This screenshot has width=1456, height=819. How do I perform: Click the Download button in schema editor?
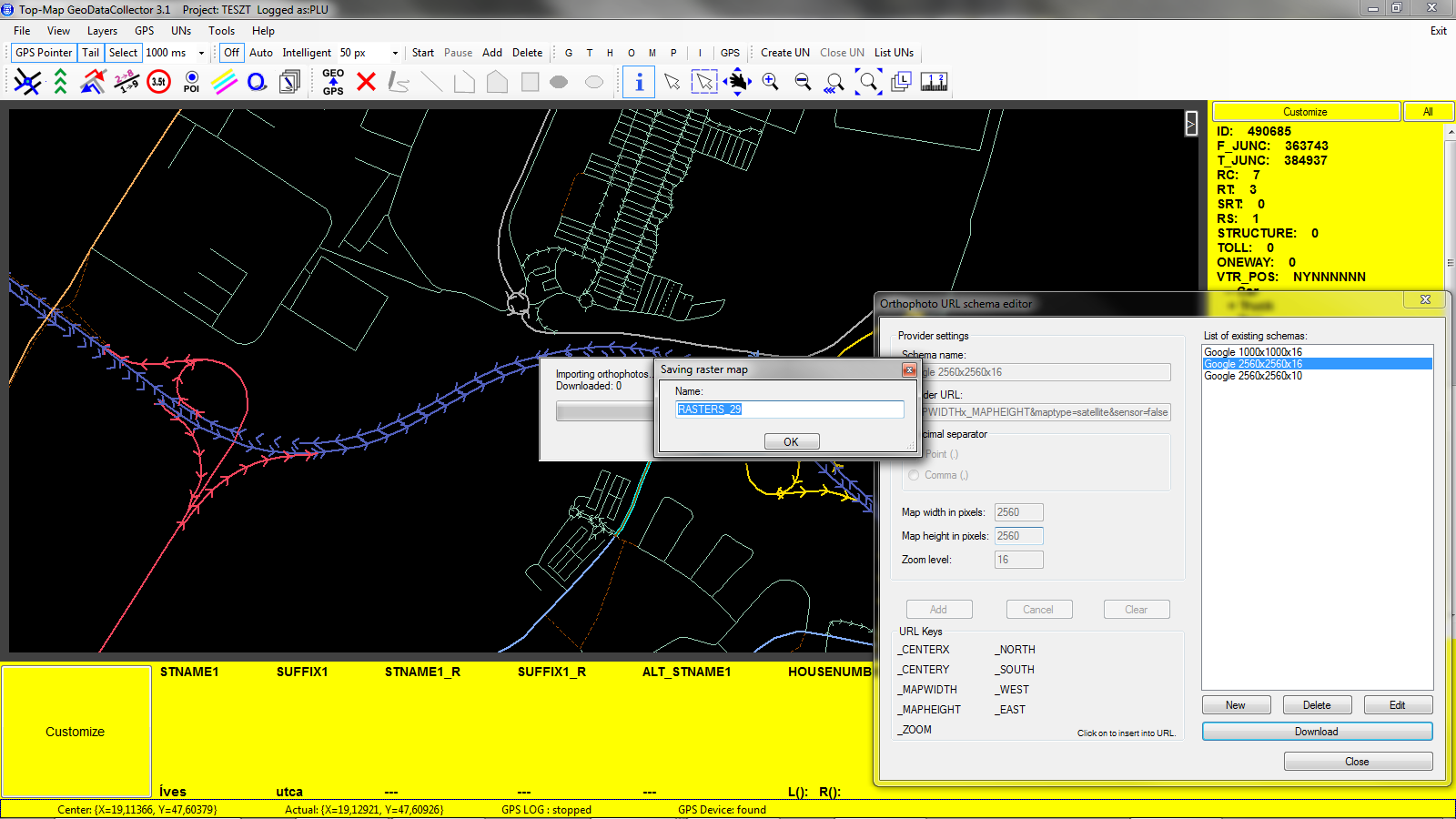click(1317, 732)
